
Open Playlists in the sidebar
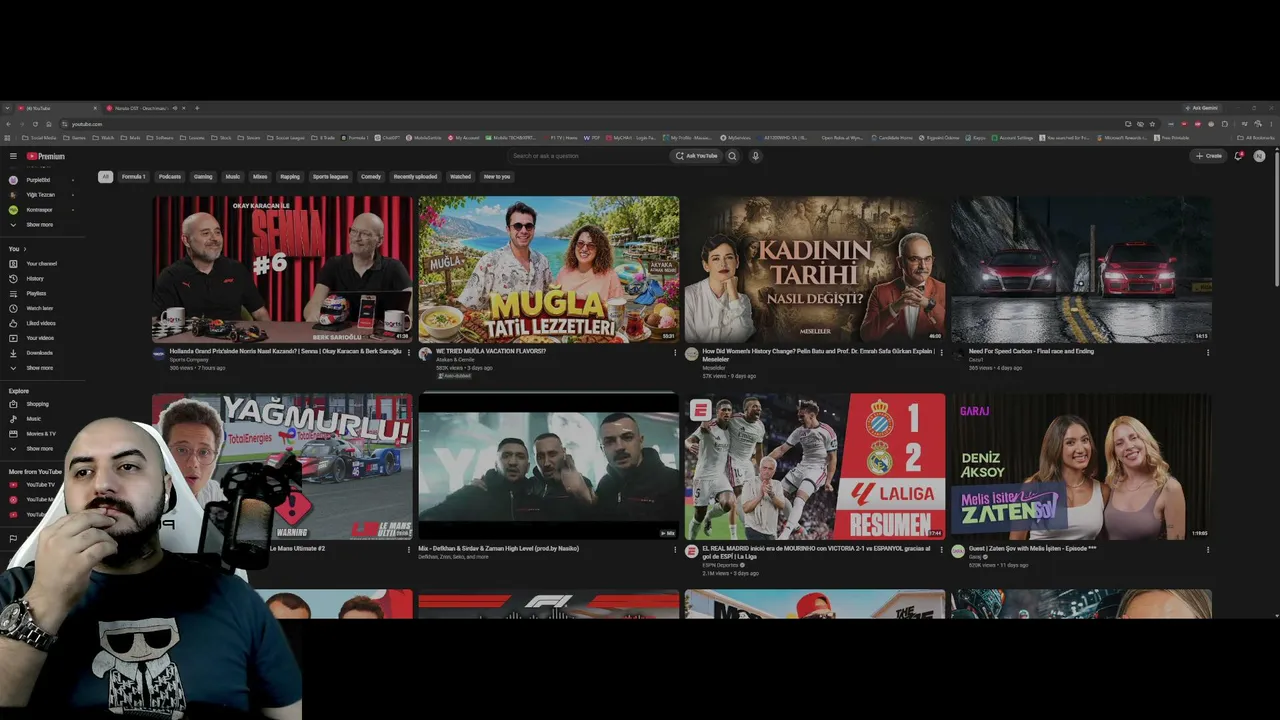[36, 293]
